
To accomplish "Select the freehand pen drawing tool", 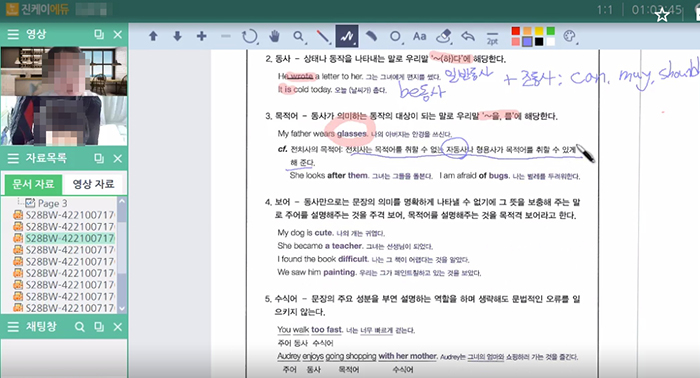I will tap(347, 36).
